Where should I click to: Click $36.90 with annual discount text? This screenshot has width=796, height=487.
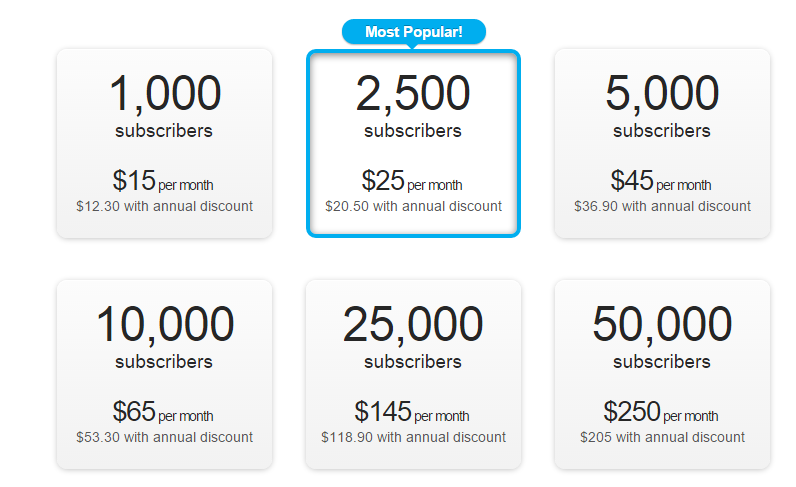662,206
